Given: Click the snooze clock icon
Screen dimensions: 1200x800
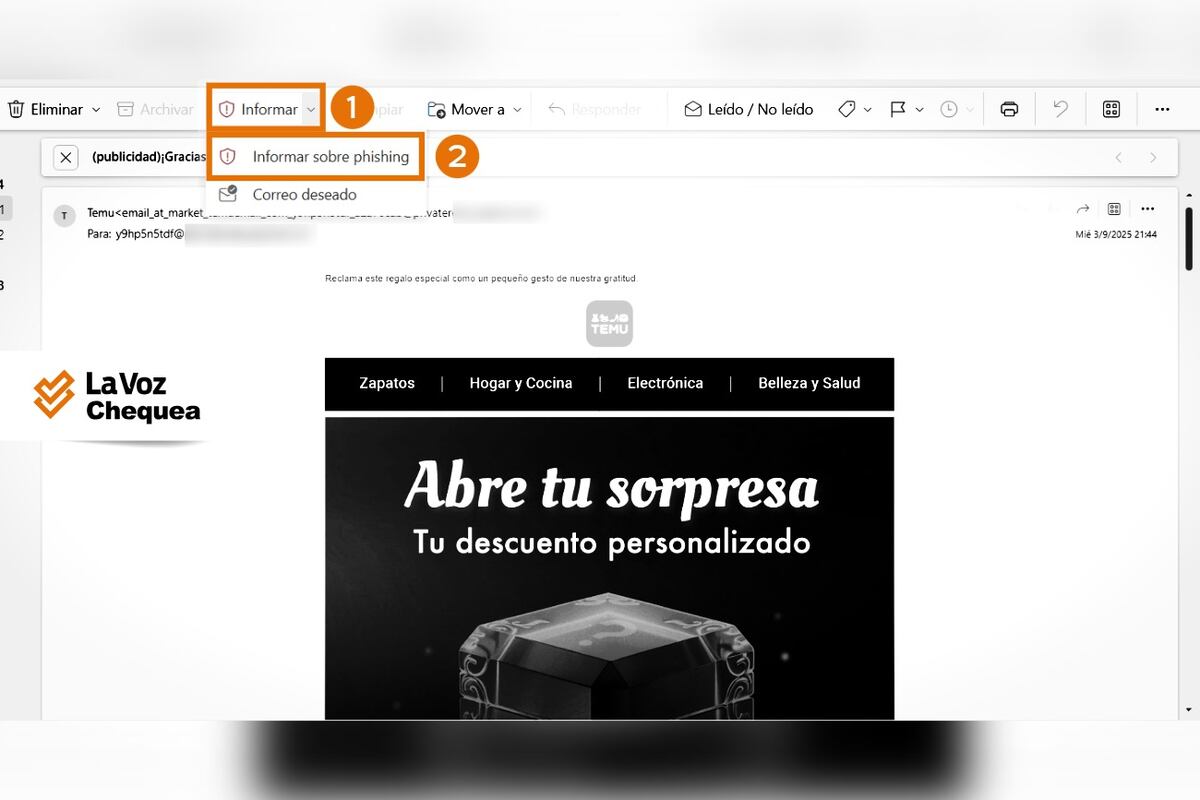Looking at the screenshot, I should [x=949, y=109].
